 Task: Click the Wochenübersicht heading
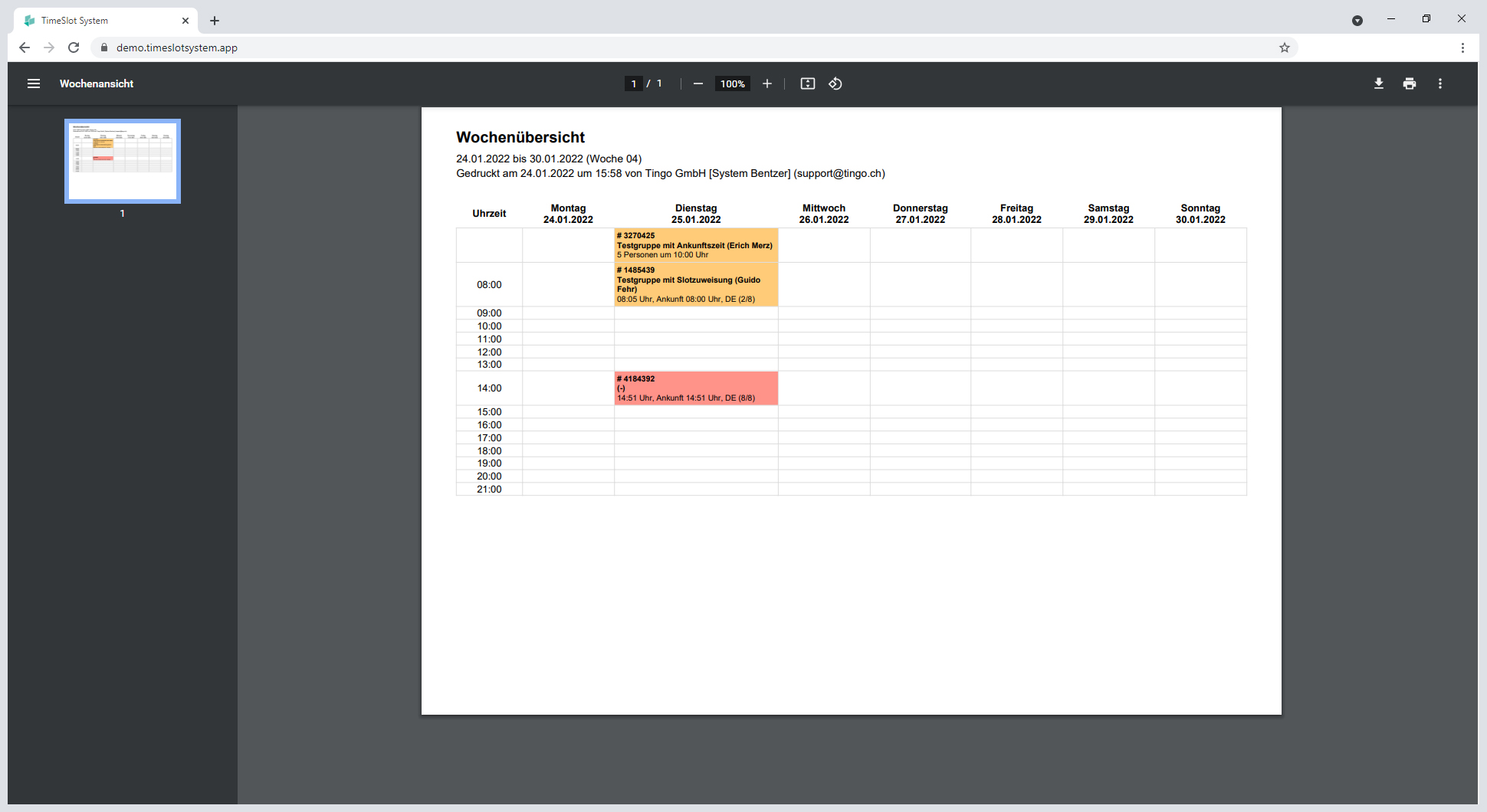[x=520, y=137]
